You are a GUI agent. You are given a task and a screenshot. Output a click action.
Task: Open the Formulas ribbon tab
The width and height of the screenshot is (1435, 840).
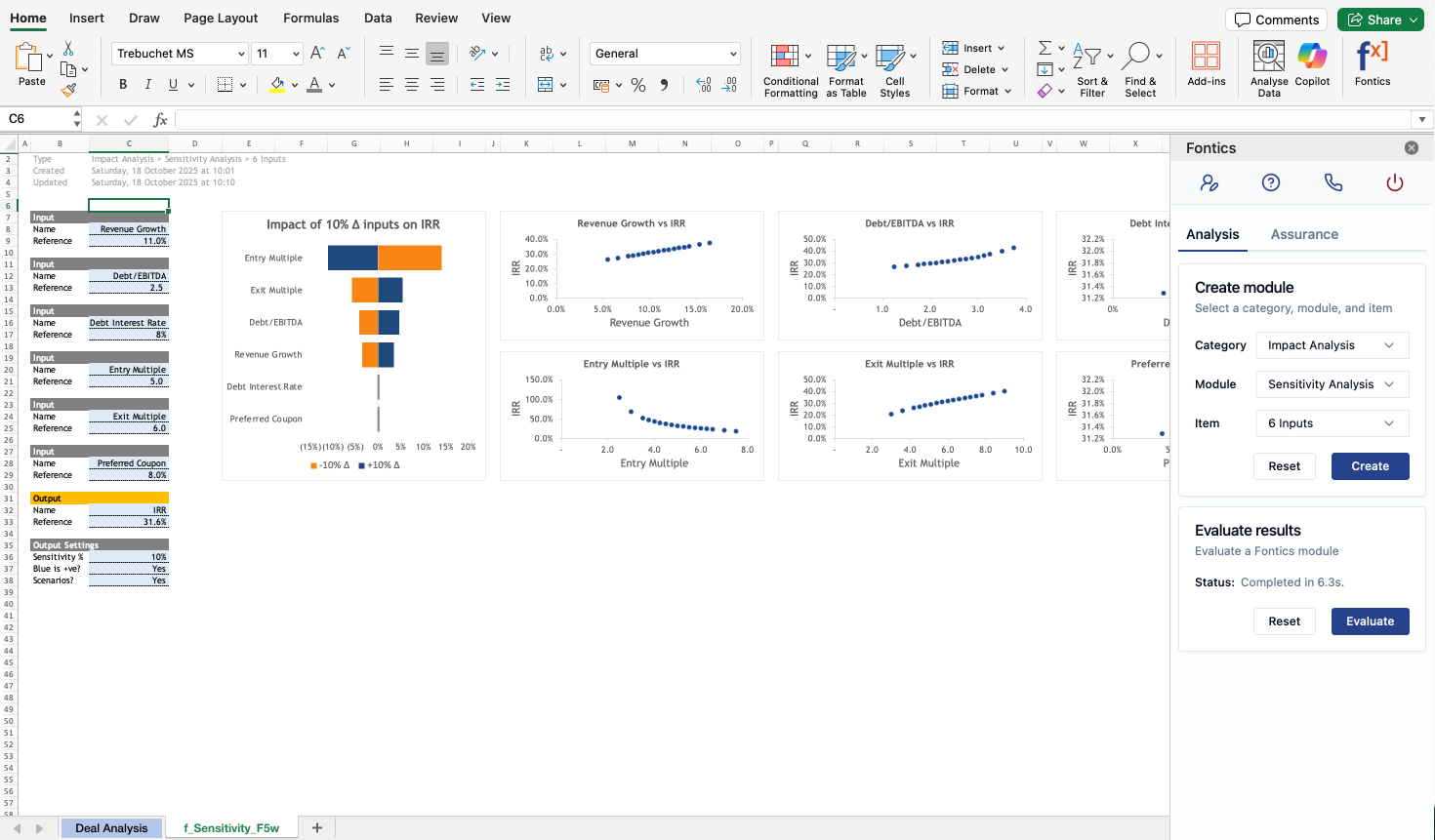coord(310,18)
